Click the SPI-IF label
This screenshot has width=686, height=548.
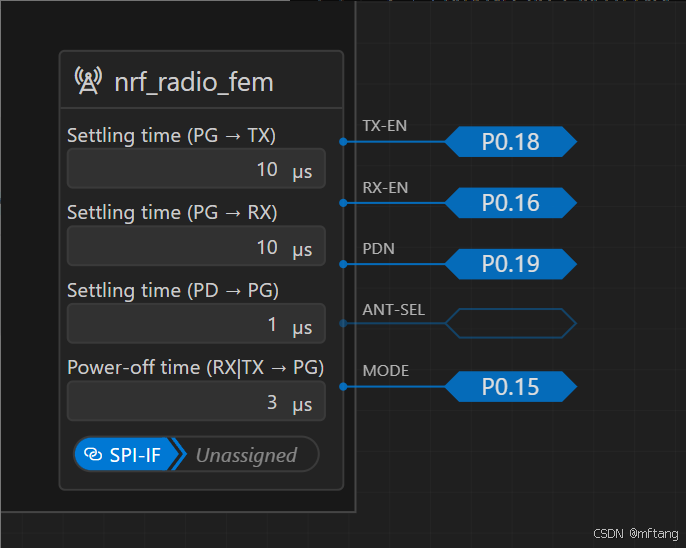pyautogui.click(x=135, y=455)
